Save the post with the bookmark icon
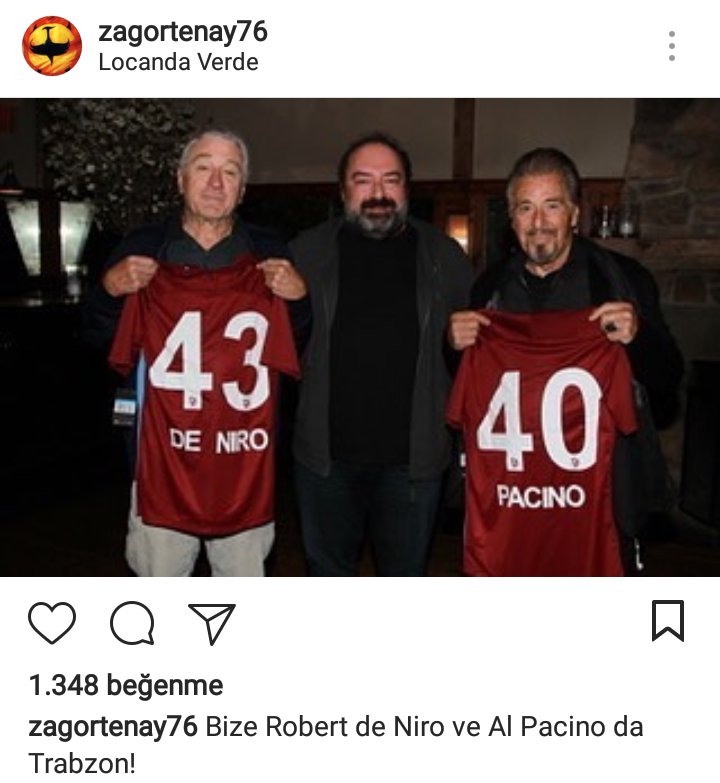The image size is (720, 783). click(x=668, y=621)
